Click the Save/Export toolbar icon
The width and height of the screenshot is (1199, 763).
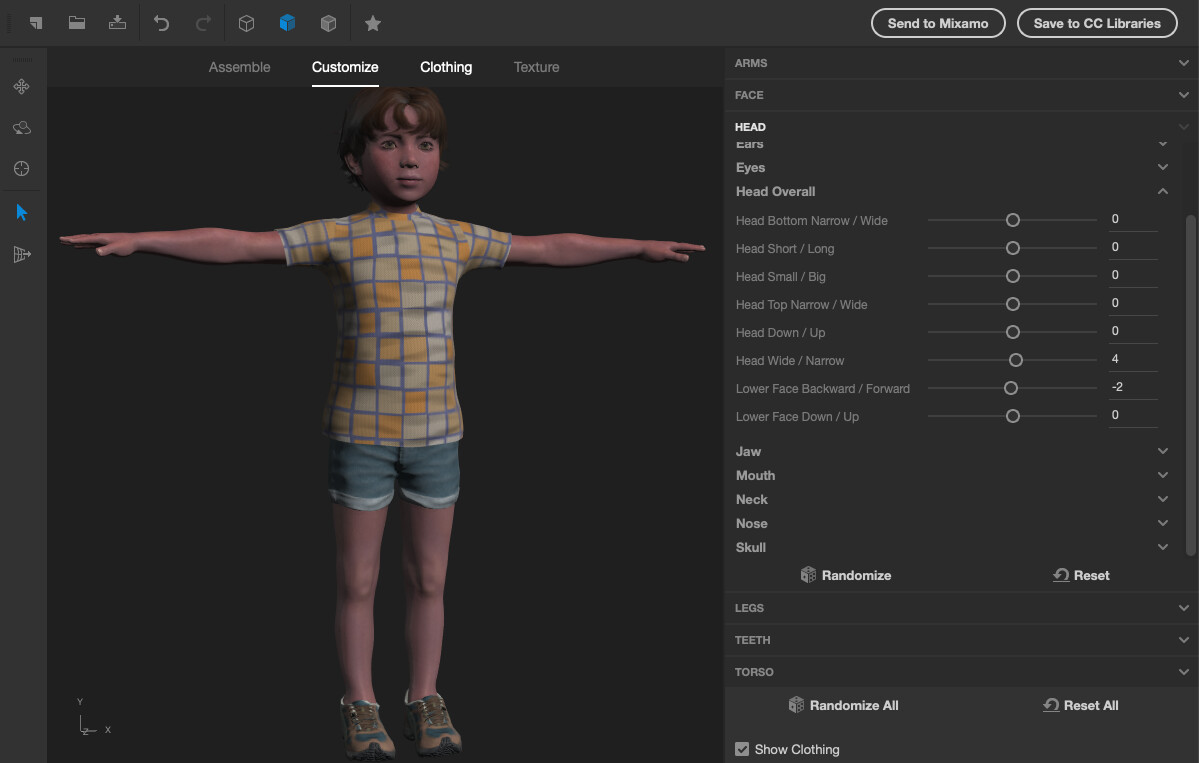[117, 22]
